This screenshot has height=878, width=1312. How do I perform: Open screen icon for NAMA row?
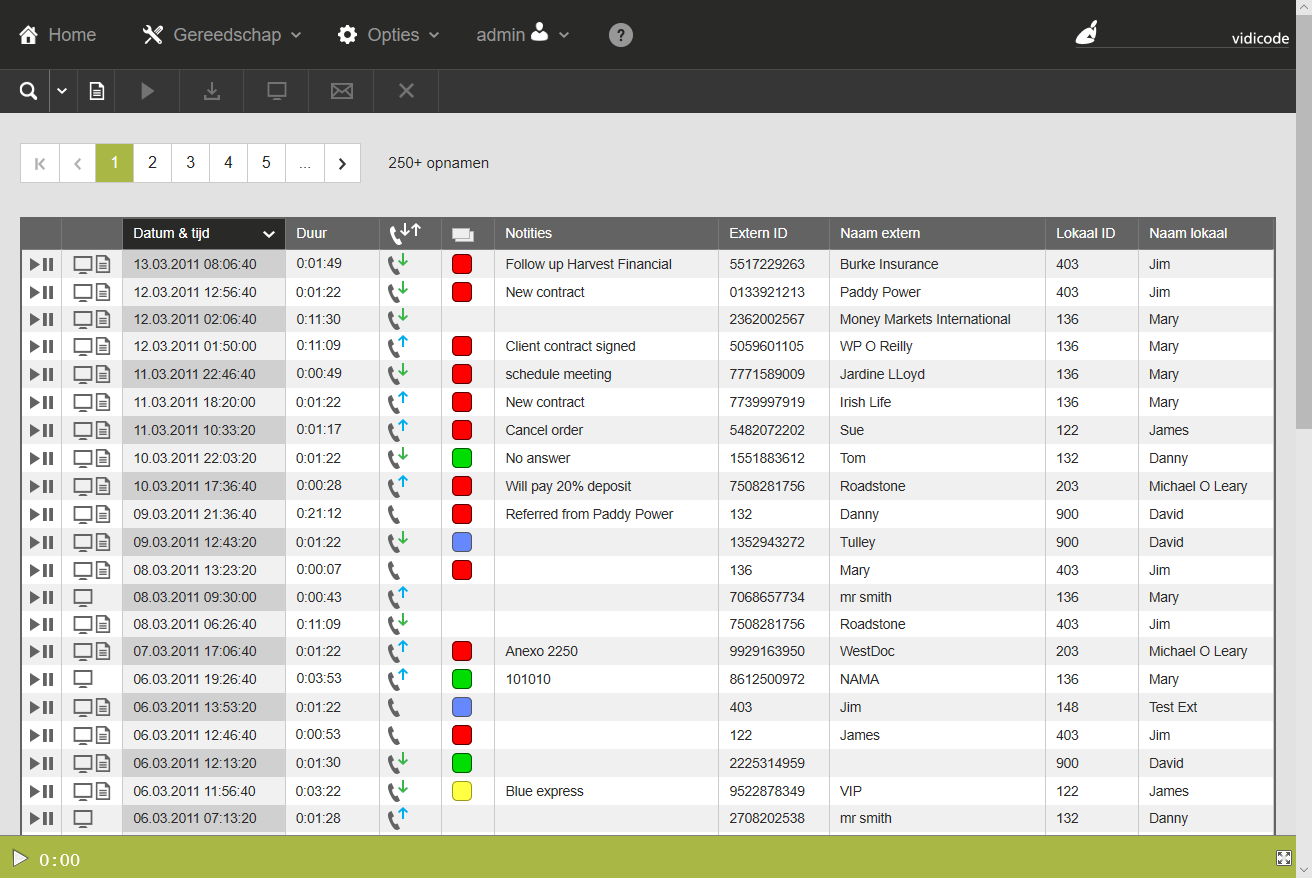[x=83, y=680]
